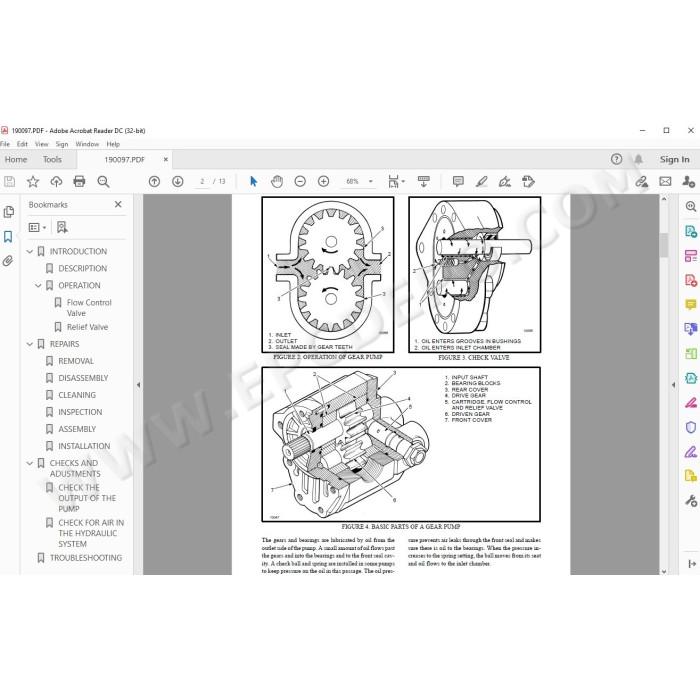Open the page thumbnails panel
Screen dimensions: 700x700
point(8,212)
